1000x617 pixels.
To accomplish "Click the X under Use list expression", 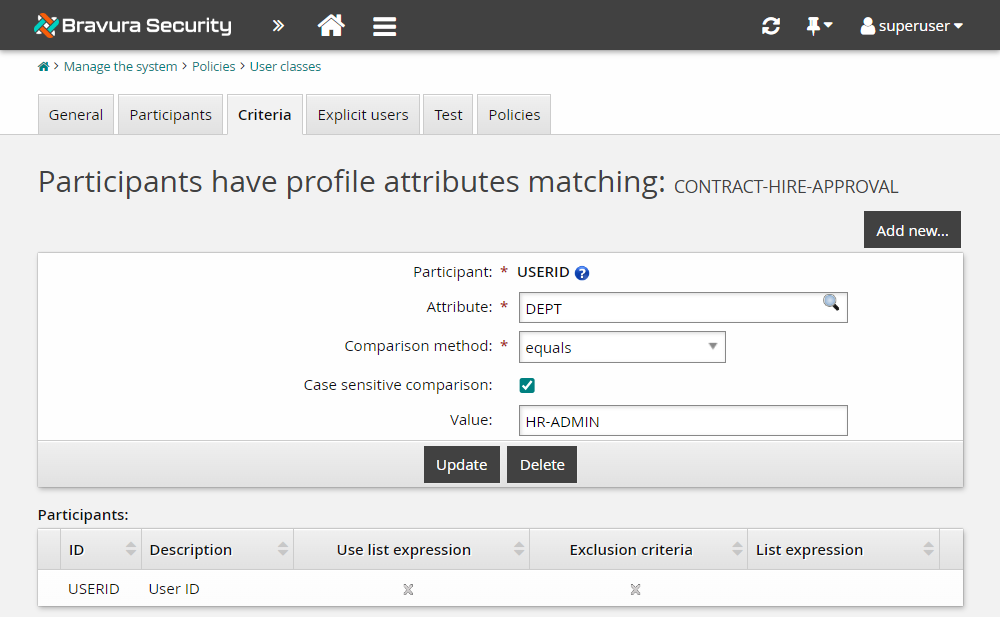I will 407,589.
